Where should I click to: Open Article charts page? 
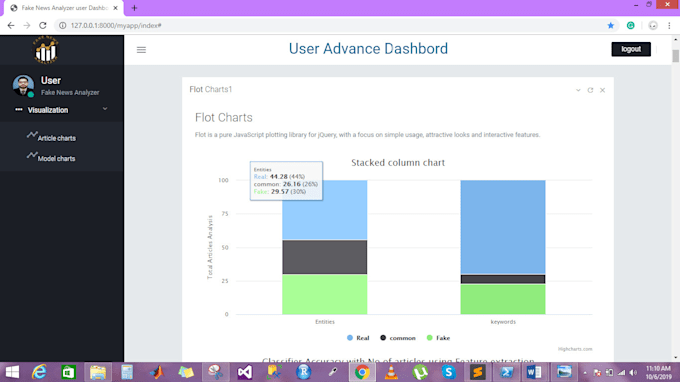pos(56,138)
